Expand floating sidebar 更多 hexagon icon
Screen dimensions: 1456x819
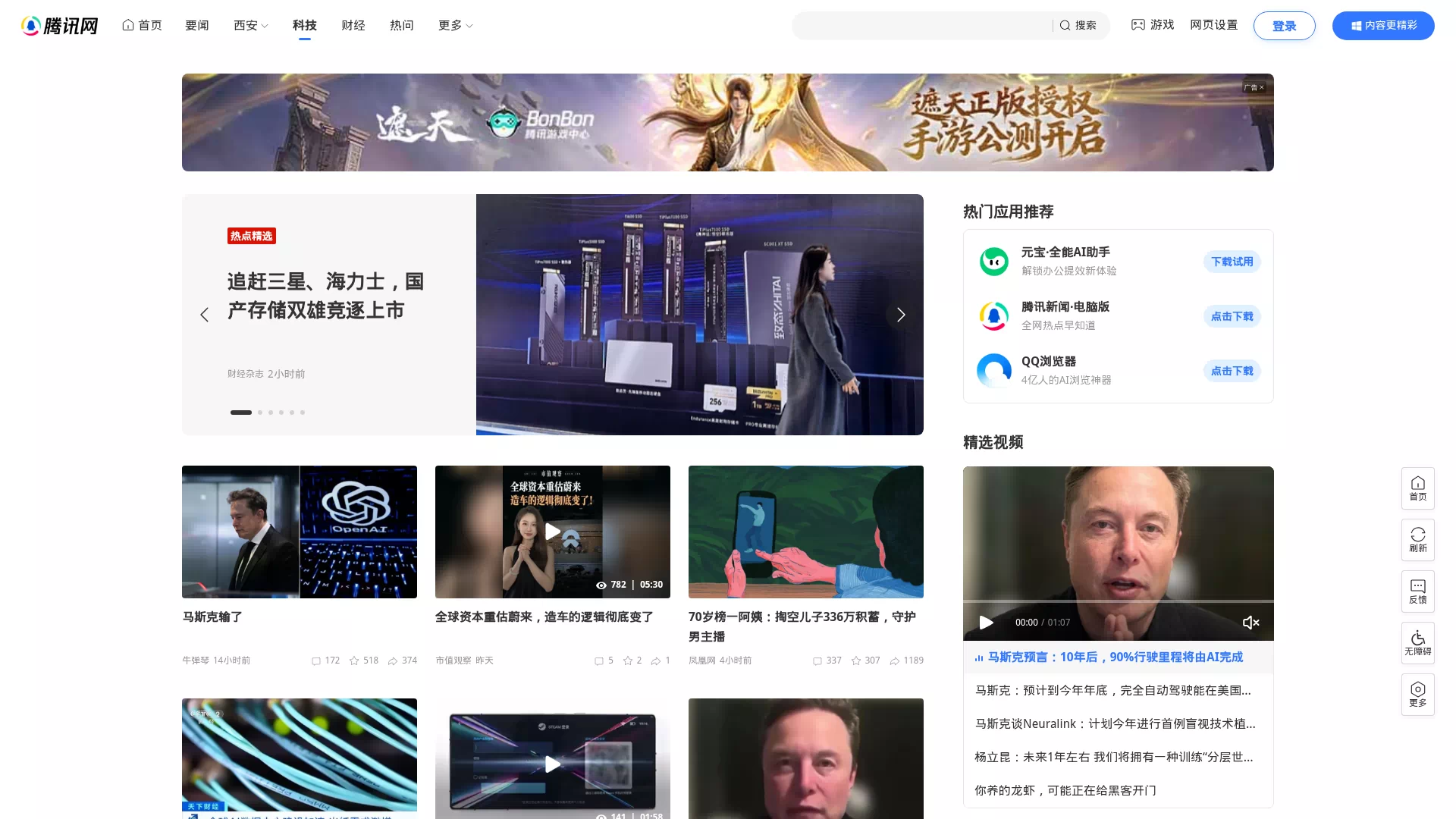coord(1418,695)
